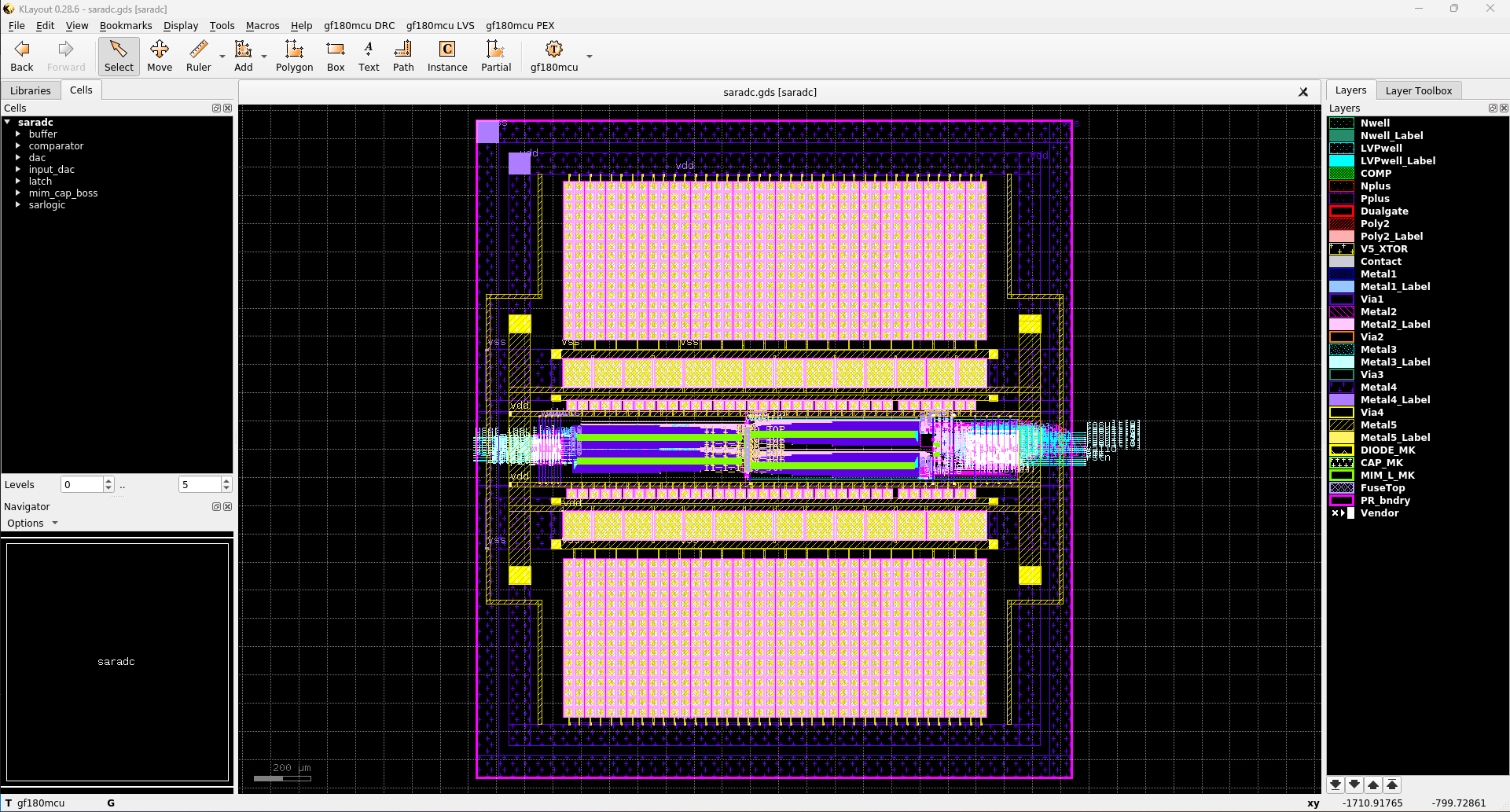Viewport: 1510px width, 812px height.
Task: Open the Bookmarks menu
Action: 126,25
